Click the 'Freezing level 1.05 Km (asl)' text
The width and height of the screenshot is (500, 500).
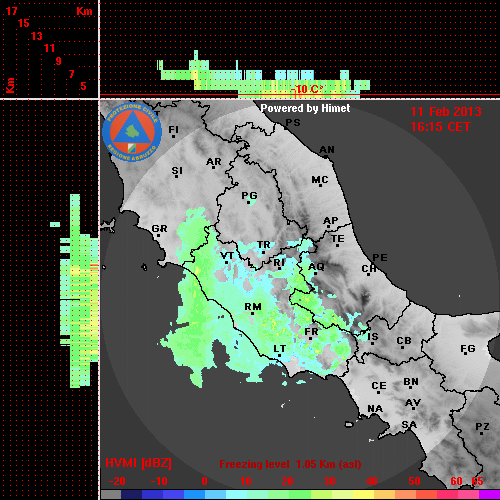pos(290,464)
